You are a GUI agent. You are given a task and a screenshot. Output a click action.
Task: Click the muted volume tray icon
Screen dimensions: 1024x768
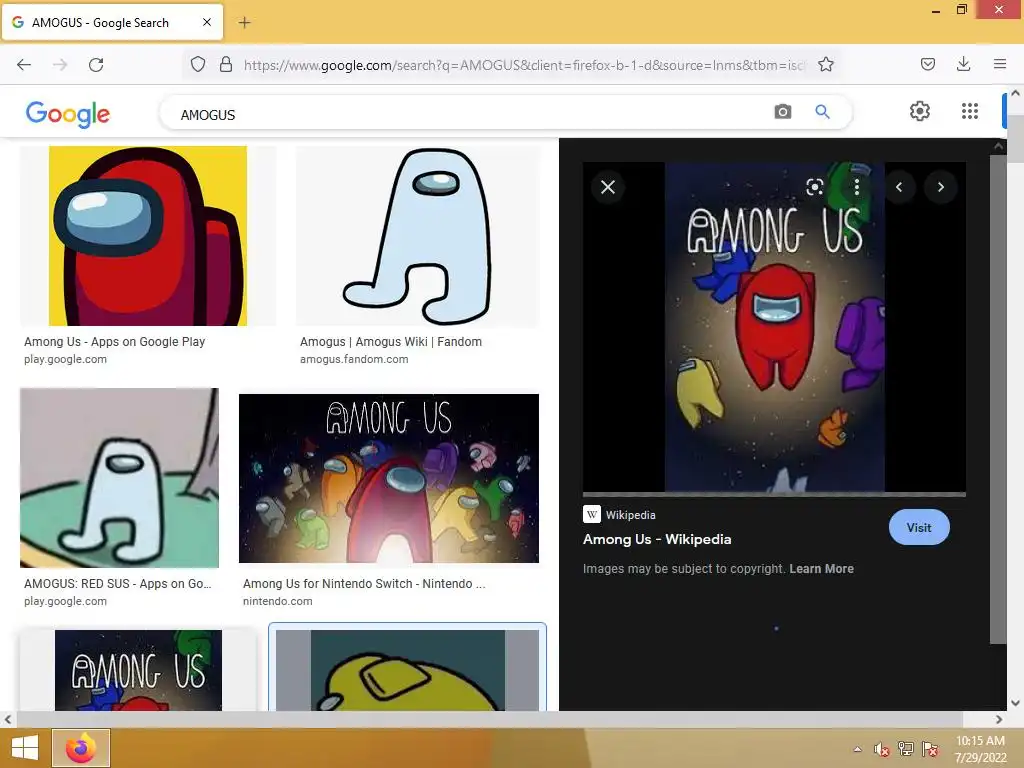tap(881, 749)
